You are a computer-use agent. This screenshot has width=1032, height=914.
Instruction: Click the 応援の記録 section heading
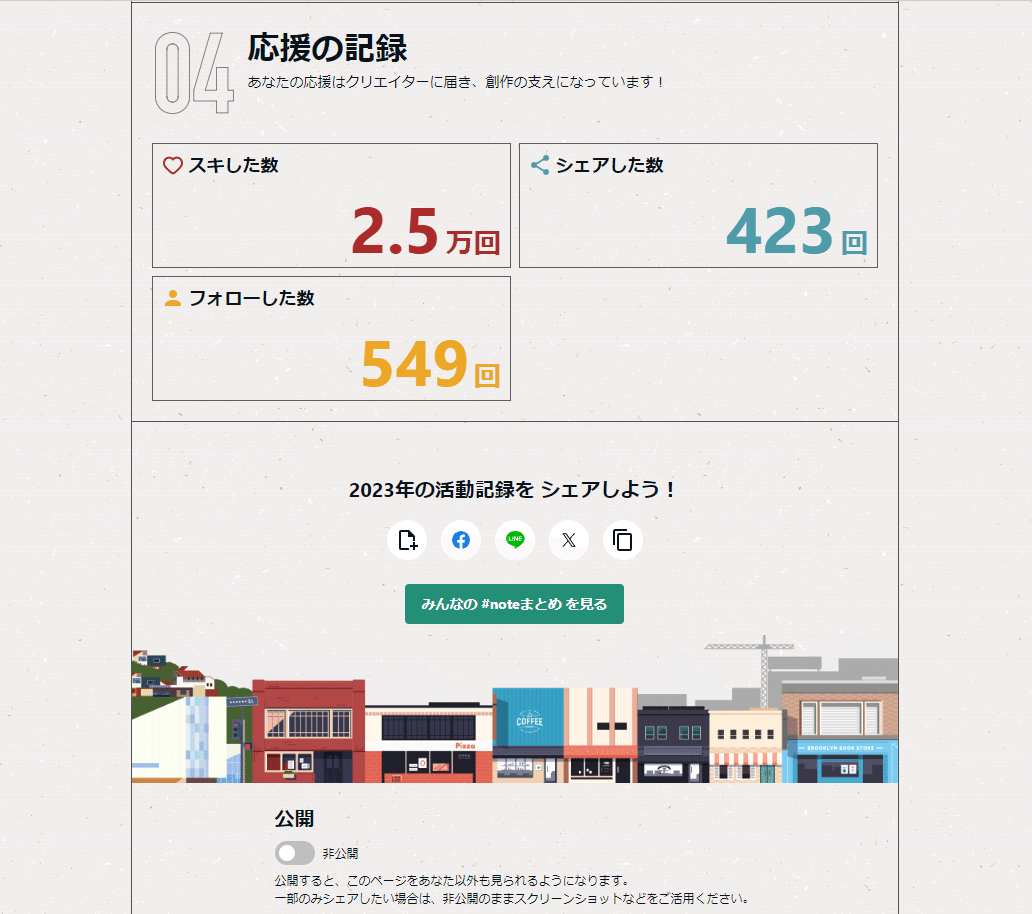pyautogui.click(x=327, y=48)
